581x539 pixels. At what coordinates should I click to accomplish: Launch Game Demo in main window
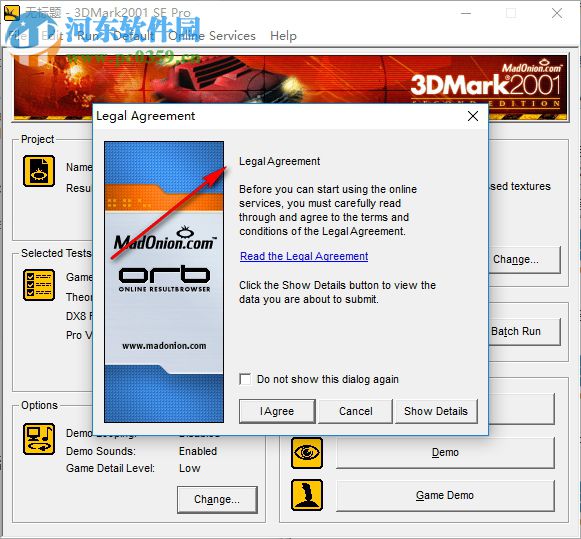(445, 496)
